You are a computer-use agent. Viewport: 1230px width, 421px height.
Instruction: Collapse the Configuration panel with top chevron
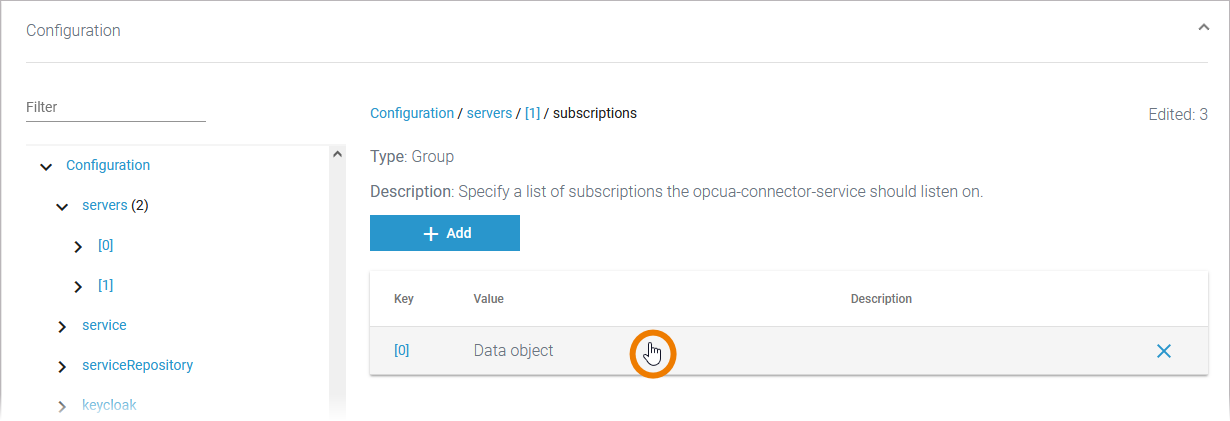click(1203, 29)
